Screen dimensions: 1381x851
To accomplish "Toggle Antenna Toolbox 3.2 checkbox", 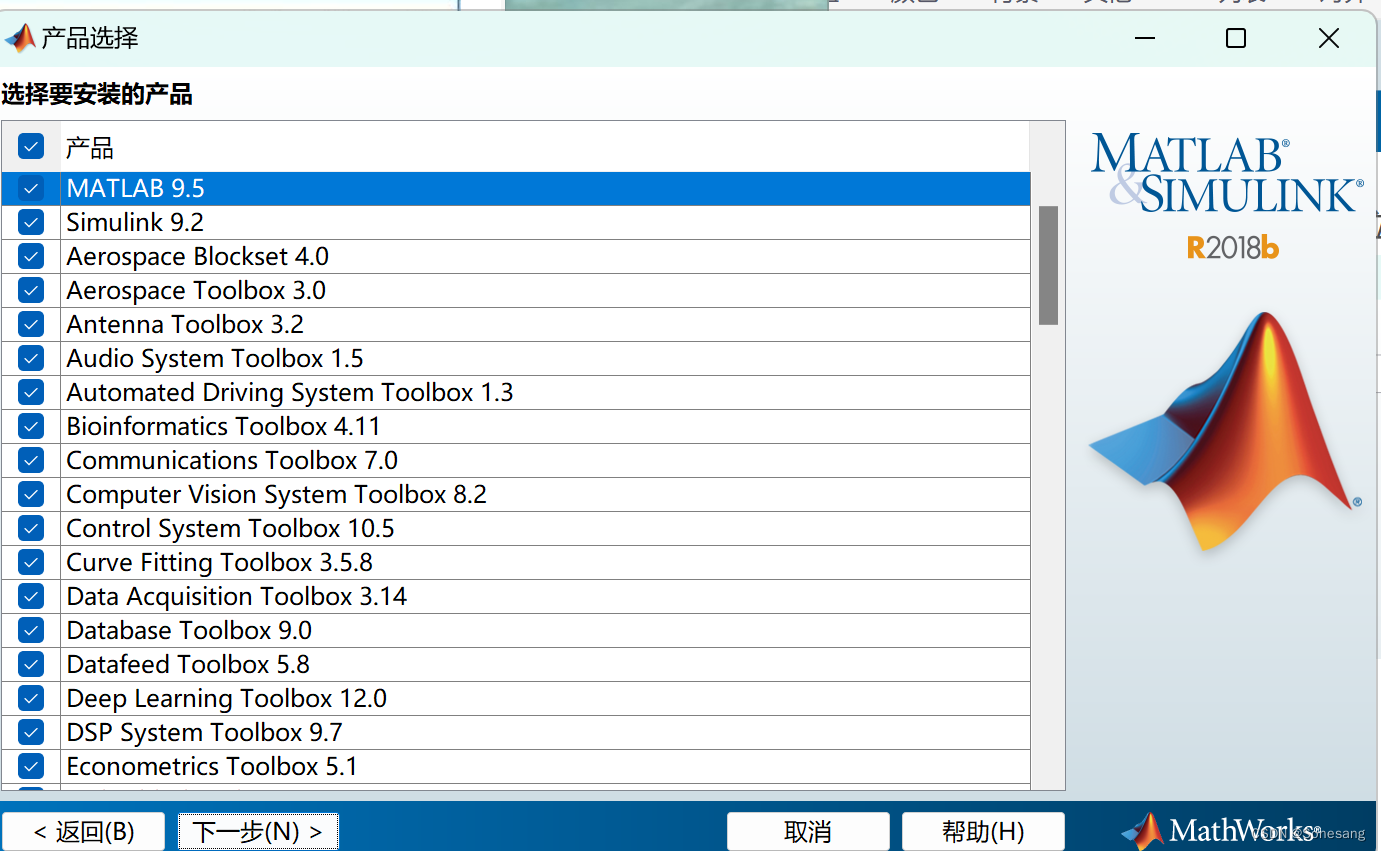I will click(31, 324).
